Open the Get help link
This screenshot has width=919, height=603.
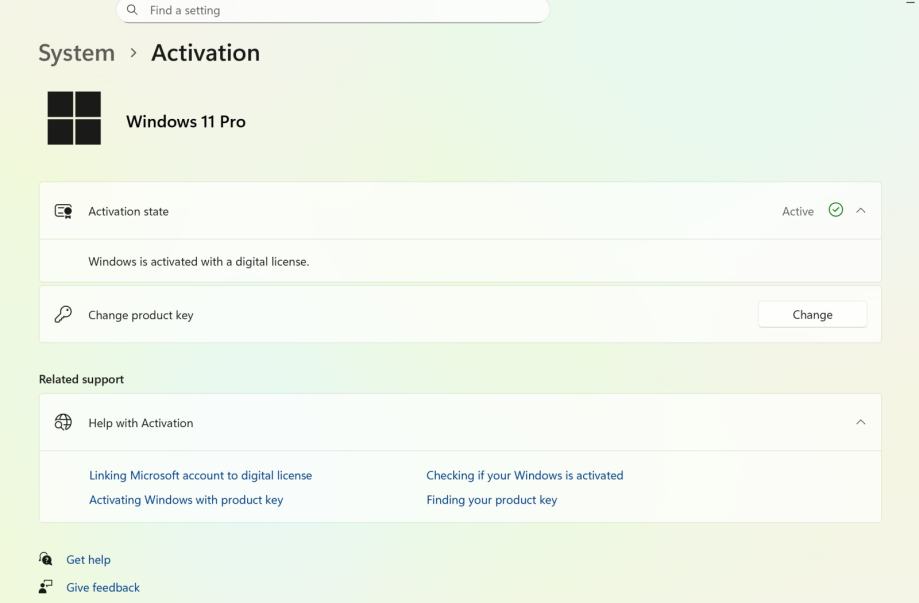(88, 560)
